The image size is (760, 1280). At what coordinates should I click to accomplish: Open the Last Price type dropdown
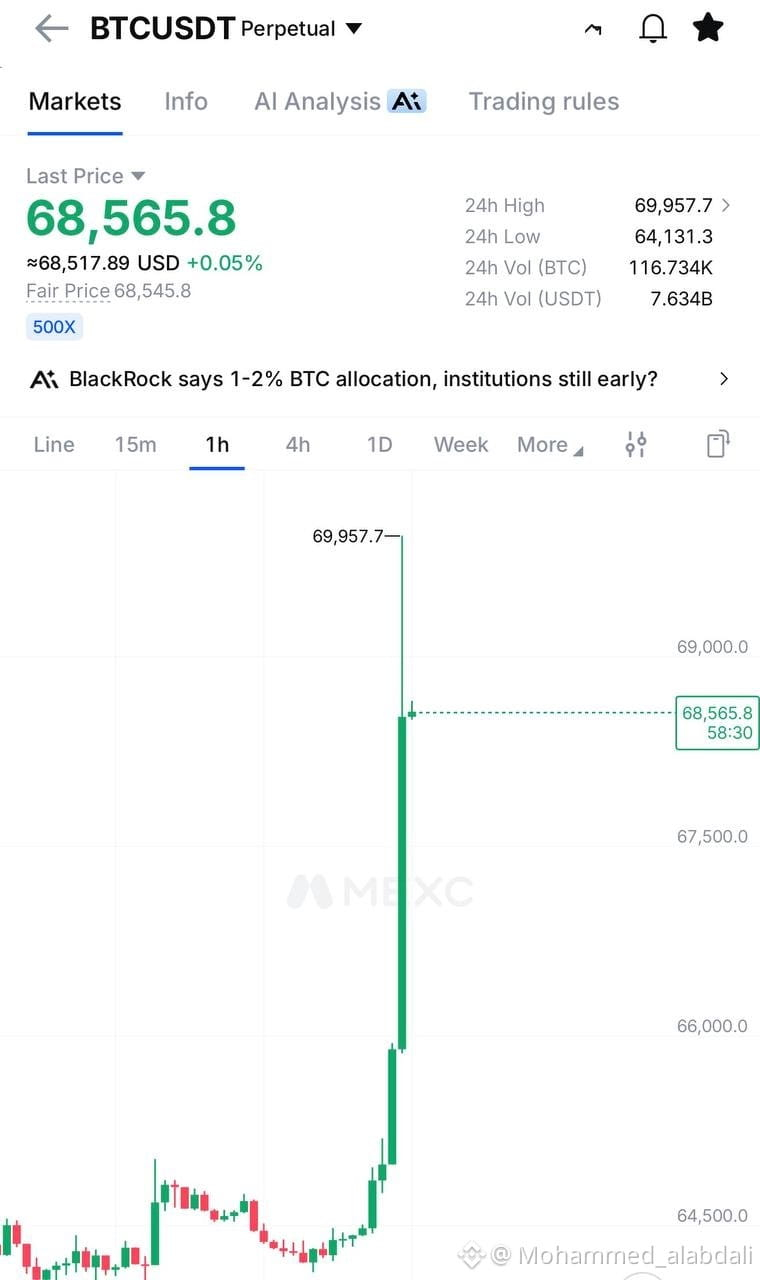click(x=138, y=176)
